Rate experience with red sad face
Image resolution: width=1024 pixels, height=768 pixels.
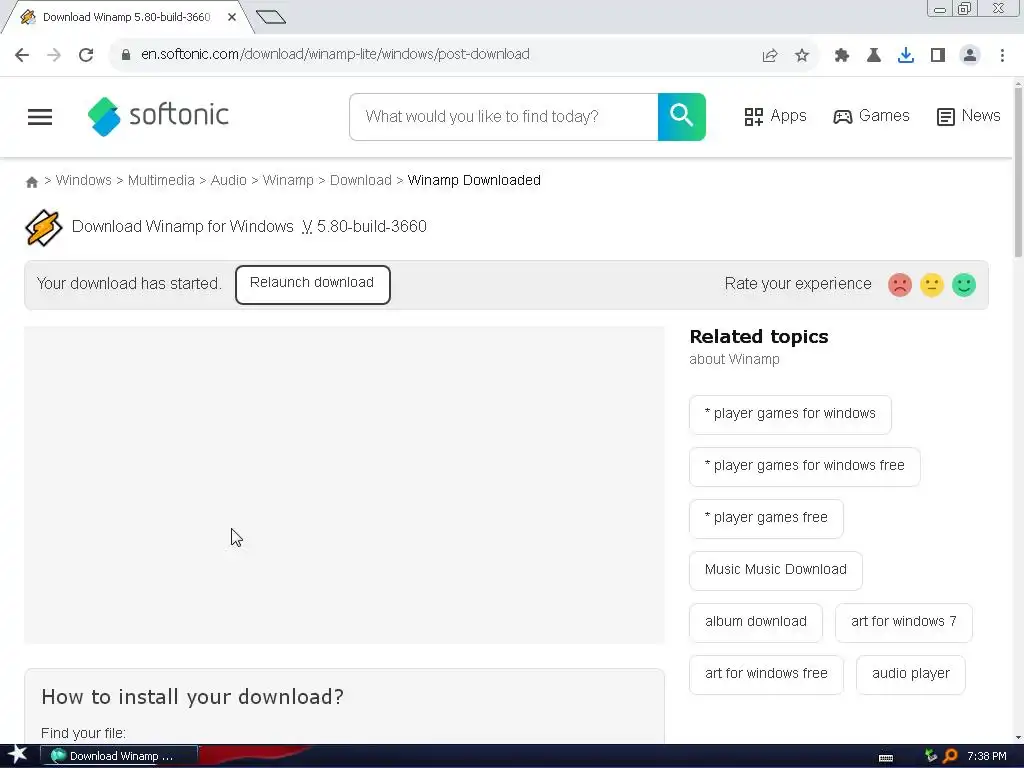tap(899, 285)
